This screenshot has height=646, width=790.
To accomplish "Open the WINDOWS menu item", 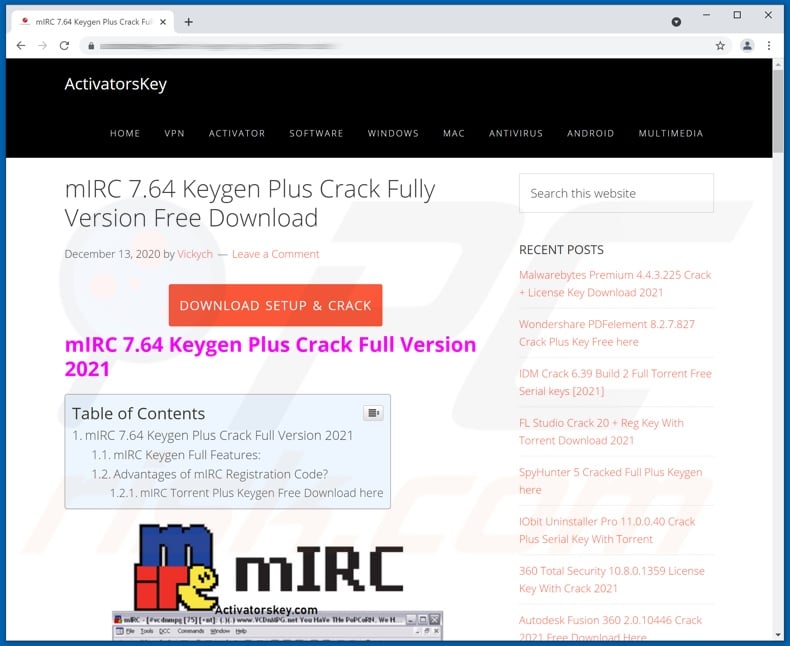I will tap(393, 133).
